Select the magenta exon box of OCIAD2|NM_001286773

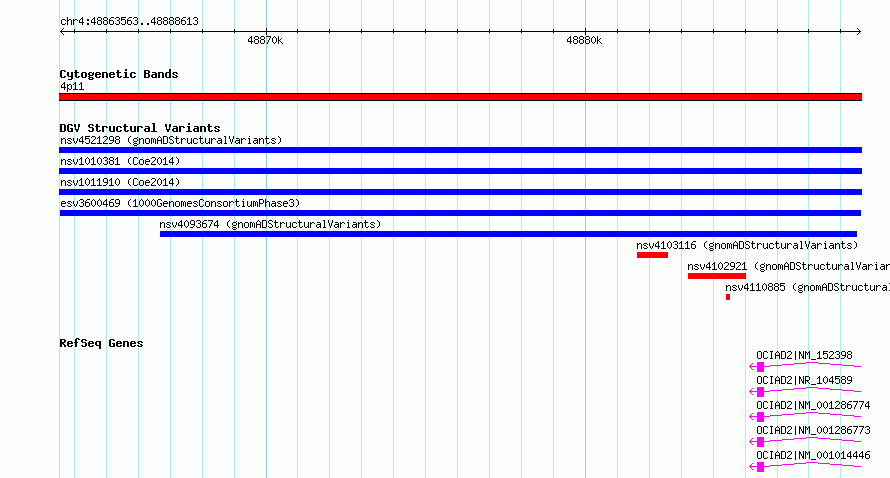pos(761,442)
